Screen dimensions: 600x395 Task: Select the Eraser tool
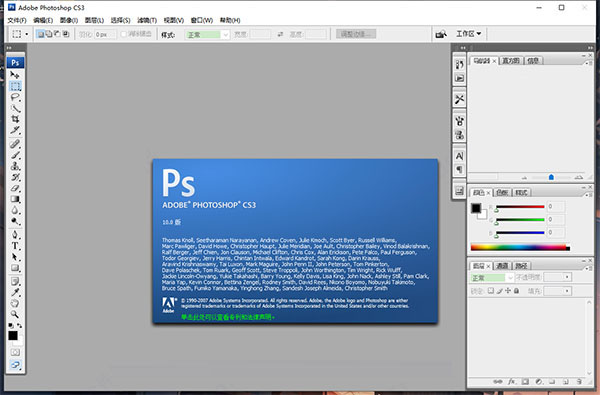15,188
